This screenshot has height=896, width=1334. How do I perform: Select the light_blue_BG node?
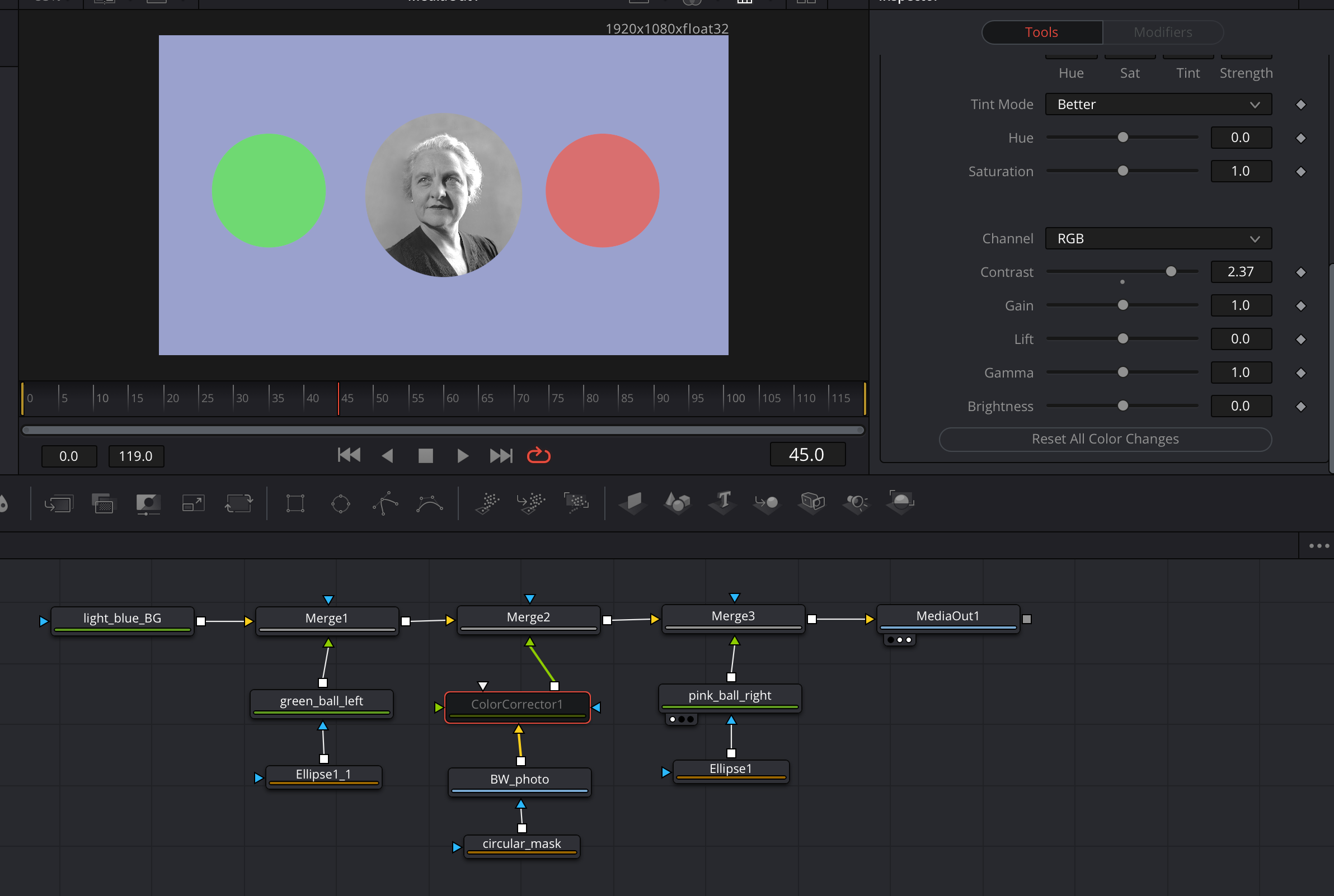123,621
